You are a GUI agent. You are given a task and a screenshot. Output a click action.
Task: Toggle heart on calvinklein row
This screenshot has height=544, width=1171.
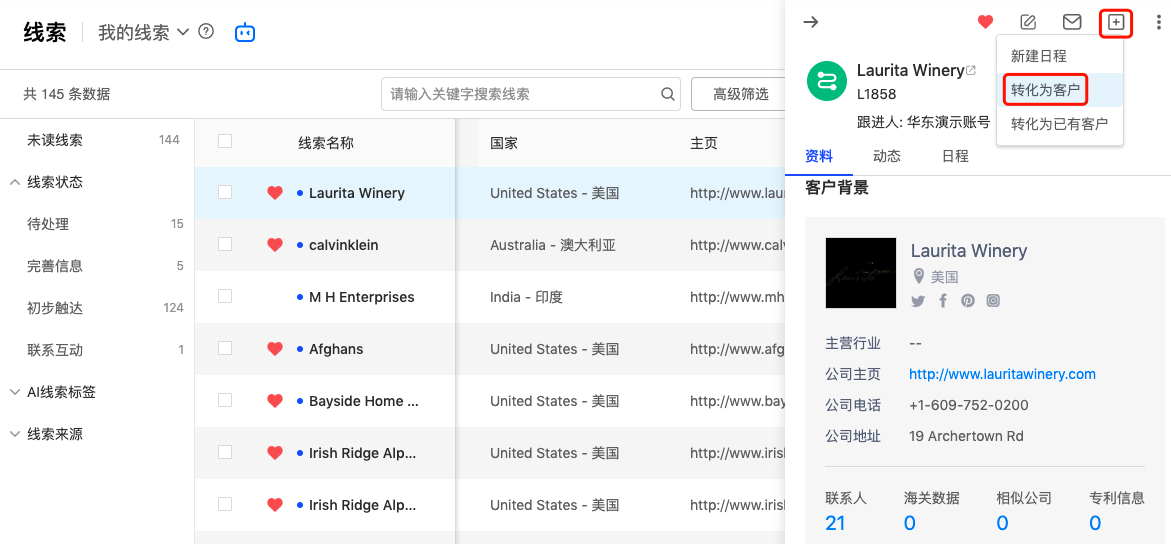tap(275, 244)
